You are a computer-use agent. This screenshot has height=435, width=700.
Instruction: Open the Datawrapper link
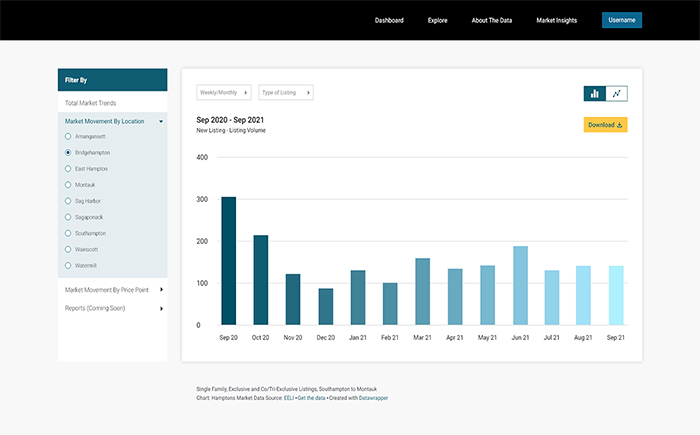pyautogui.click(x=373, y=398)
